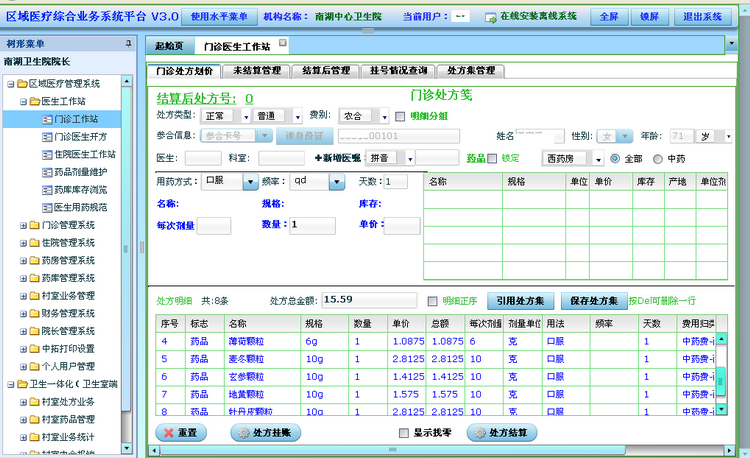Select the 全部 radio button
750x458 pixels.
click(x=615, y=159)
